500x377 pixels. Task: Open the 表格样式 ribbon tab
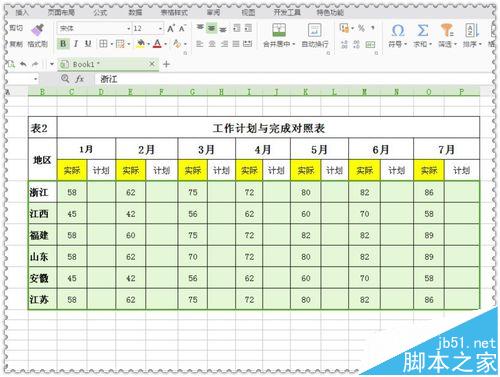pyautogui.click(x=174, y=13)
